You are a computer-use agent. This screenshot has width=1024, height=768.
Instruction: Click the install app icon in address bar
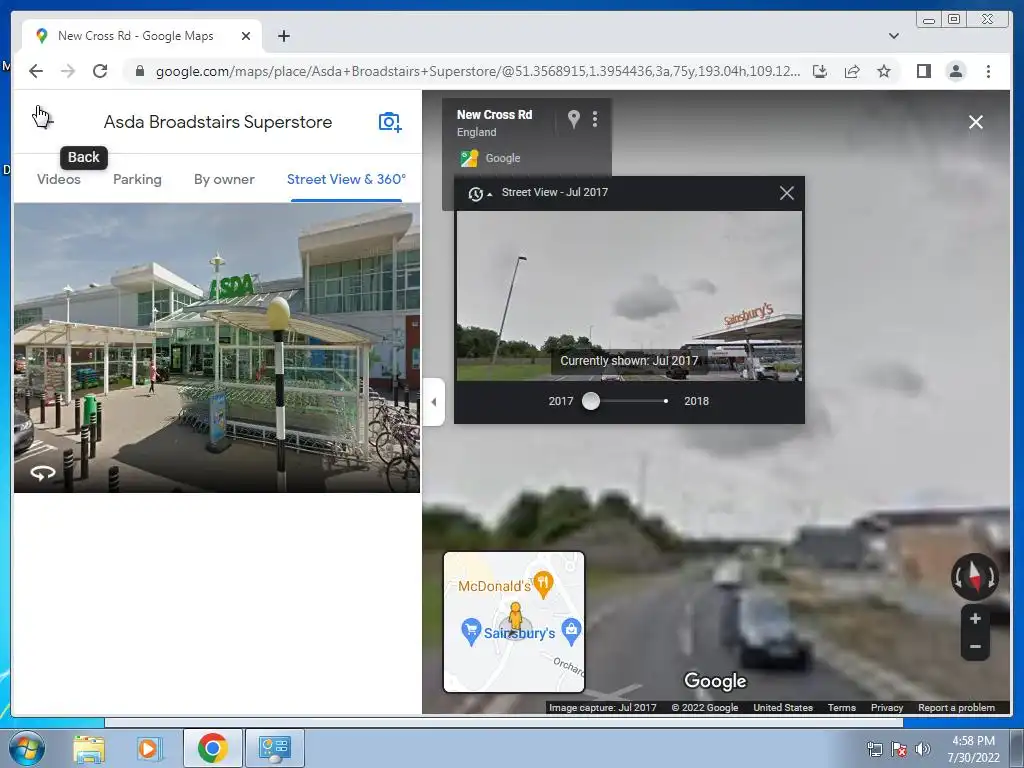tap(820, 71)
